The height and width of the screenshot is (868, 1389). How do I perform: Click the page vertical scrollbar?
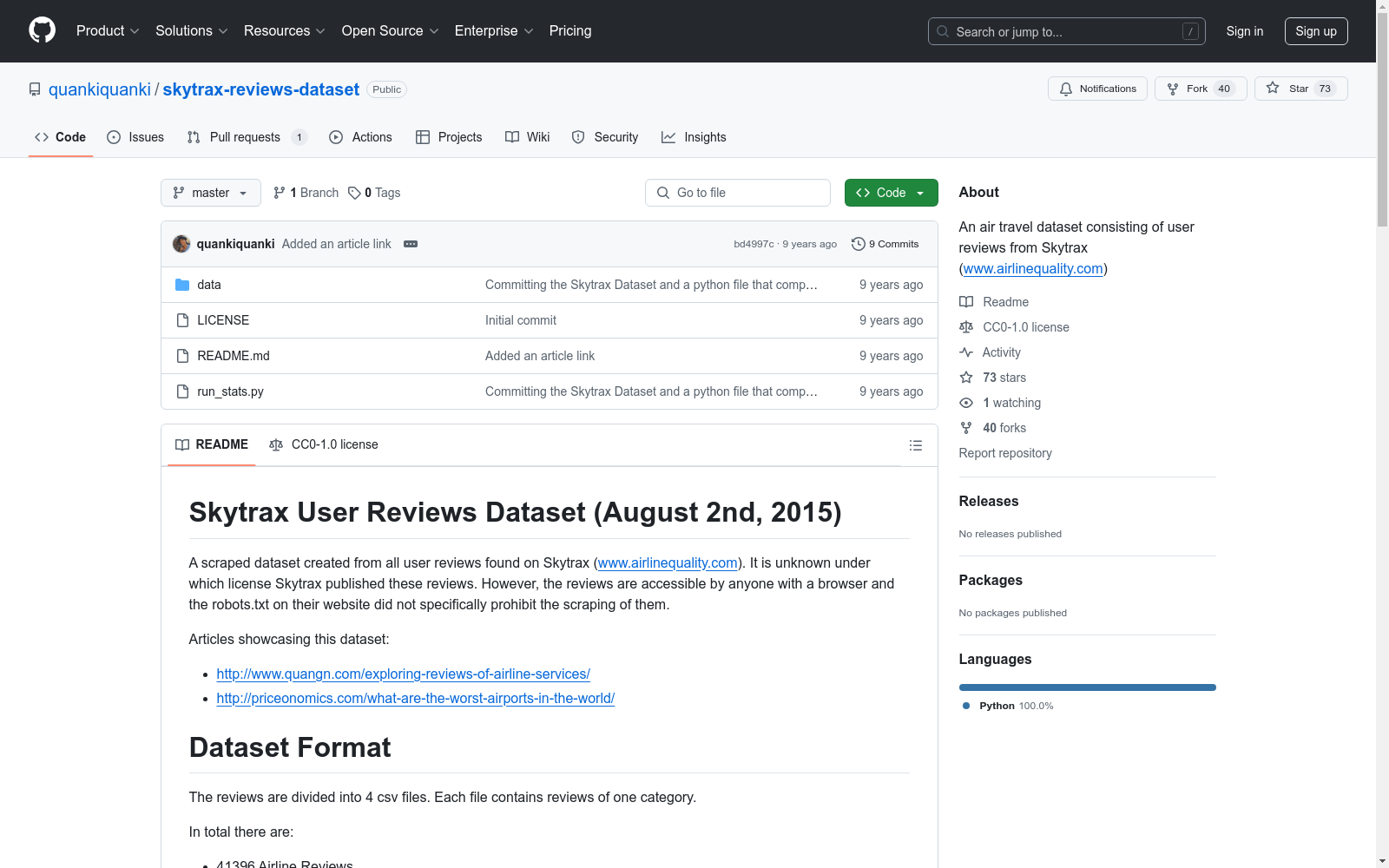pyautogui.click(x=1382, y=122)
